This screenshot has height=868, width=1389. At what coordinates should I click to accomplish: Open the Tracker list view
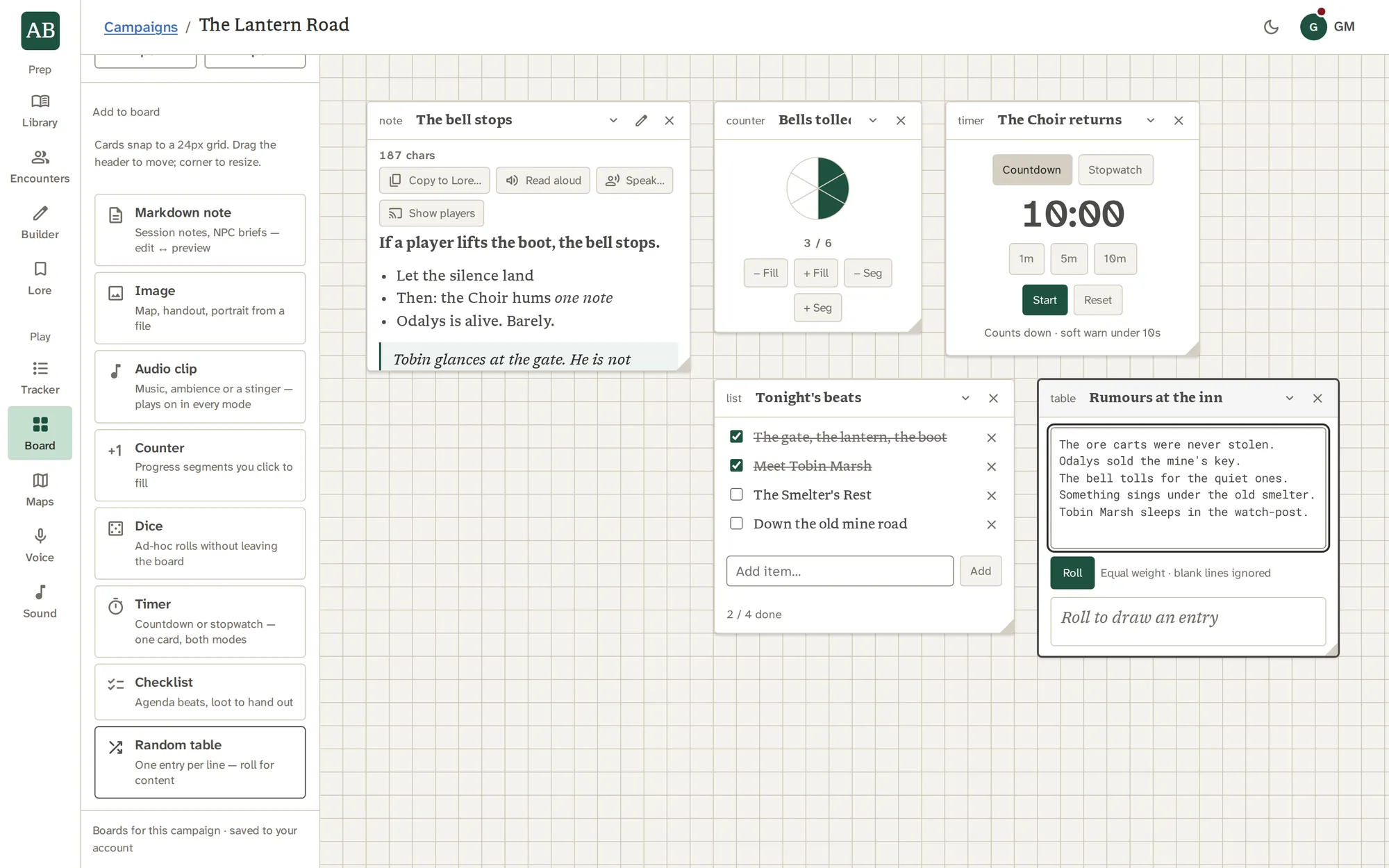[x=40, y=378]
